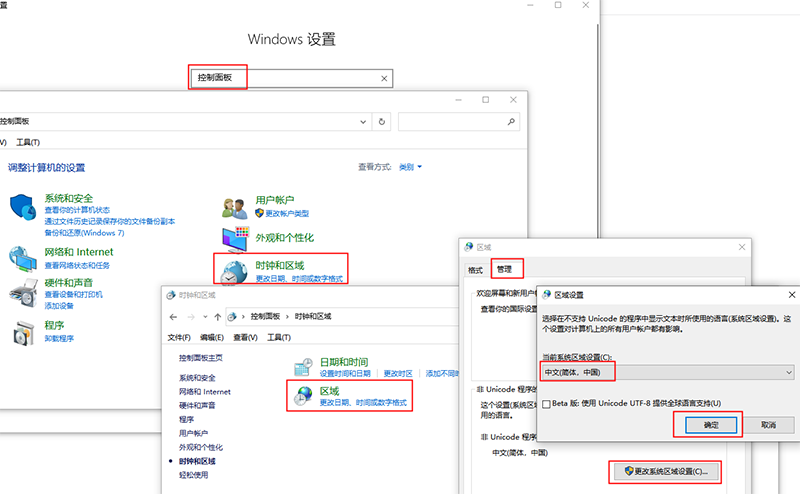
Task: Open 区域 link in 时钟和区域 window
Action: (330, 391)
